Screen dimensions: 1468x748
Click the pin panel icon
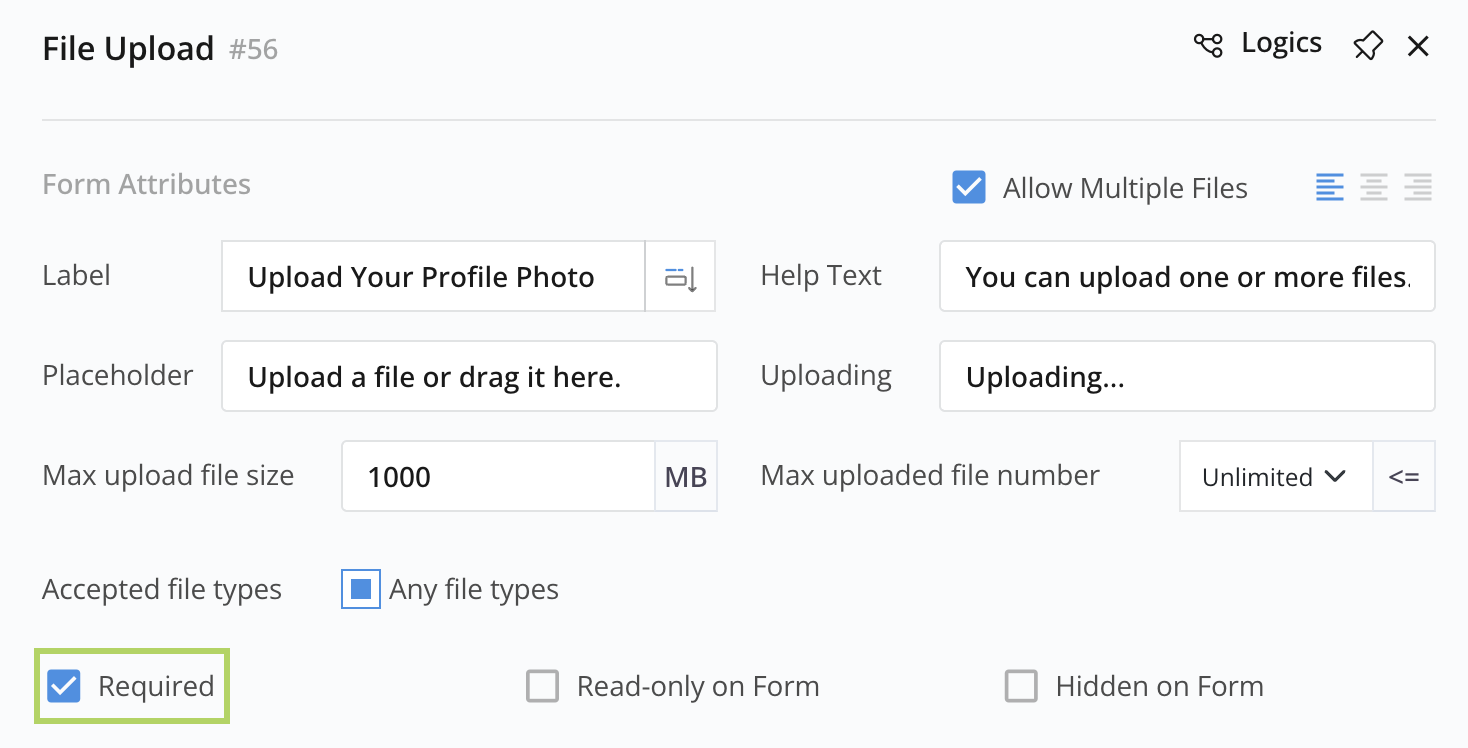coord(1367,46)
